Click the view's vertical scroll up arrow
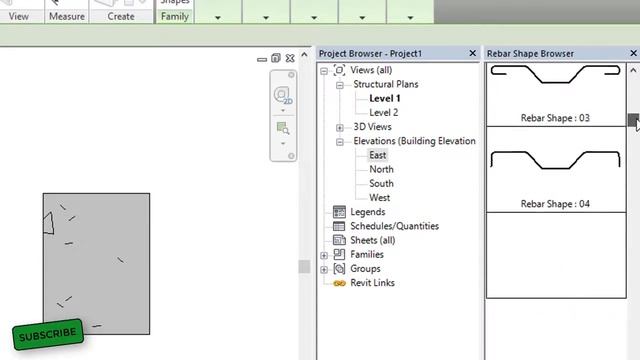Viewport: 640px width, 360px height. (x=304, y=54)
